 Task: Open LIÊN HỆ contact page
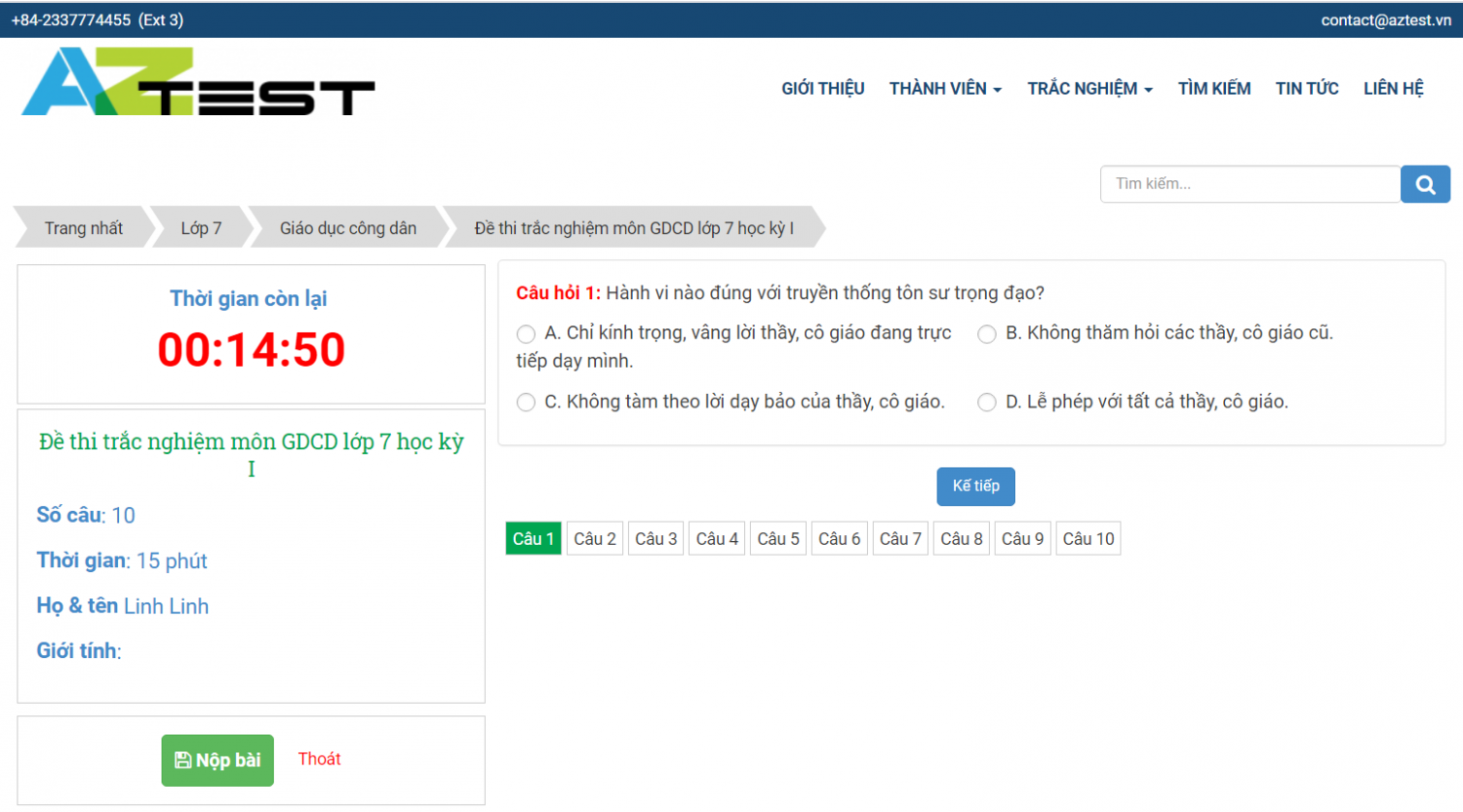point(1393,89)
